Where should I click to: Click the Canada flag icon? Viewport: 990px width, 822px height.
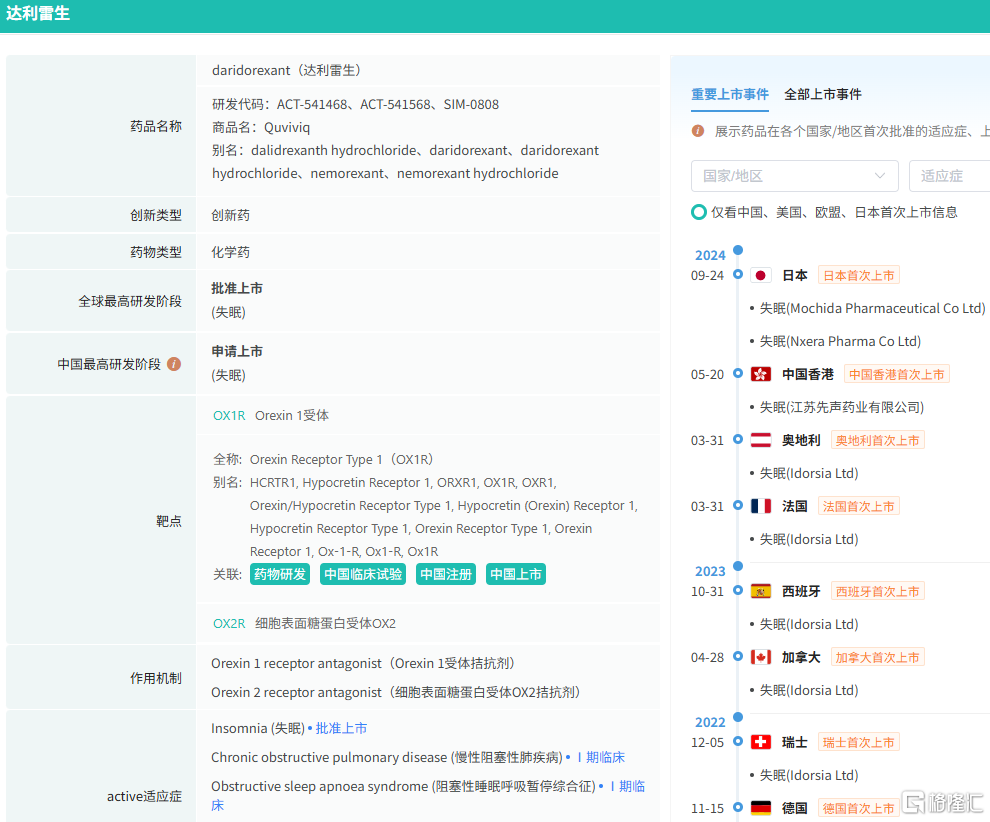click(760, 657)
